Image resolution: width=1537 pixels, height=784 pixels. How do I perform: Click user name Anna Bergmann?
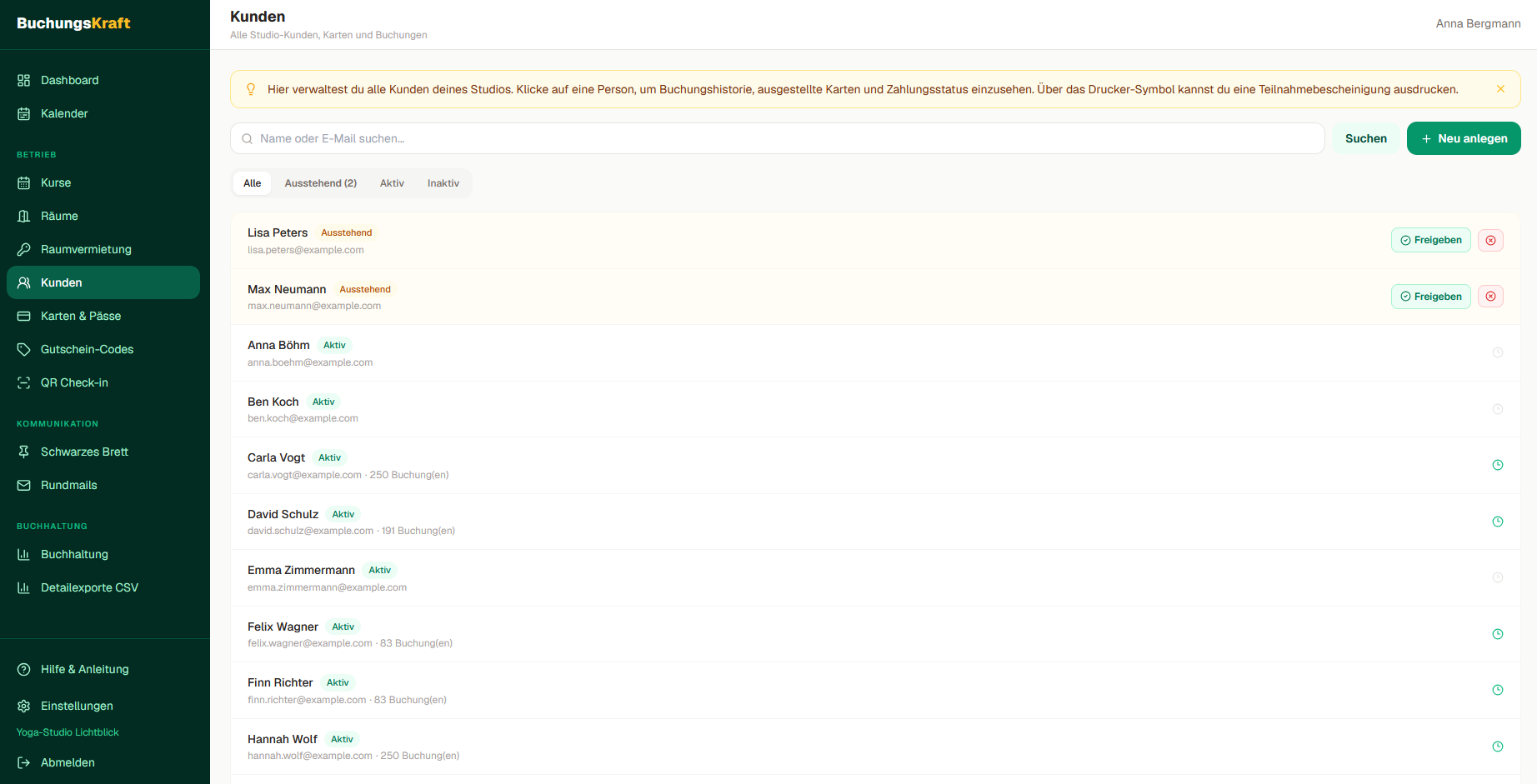(1478, 23)
